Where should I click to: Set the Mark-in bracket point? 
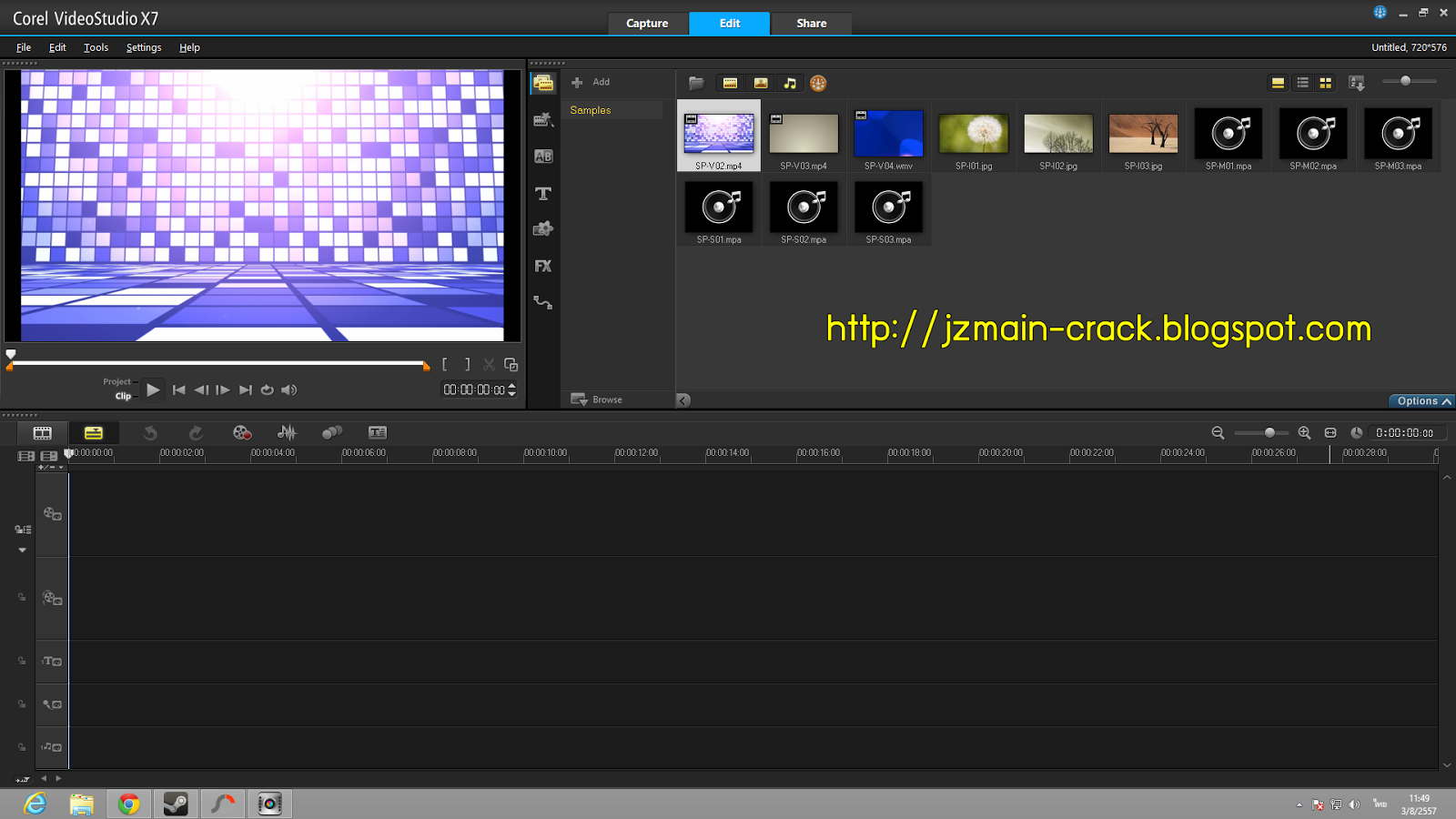pyautogui.click(x=444, y=364)
